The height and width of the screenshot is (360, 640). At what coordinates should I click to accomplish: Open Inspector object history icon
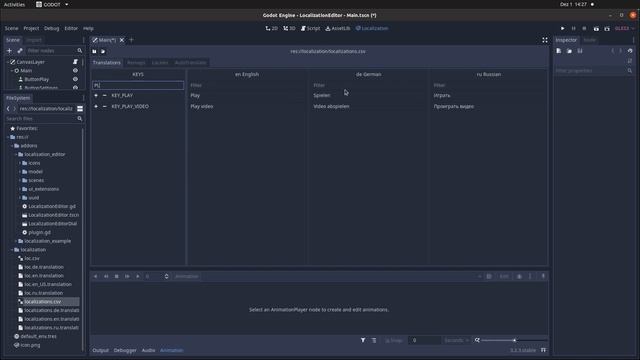[x=630, y=51]
